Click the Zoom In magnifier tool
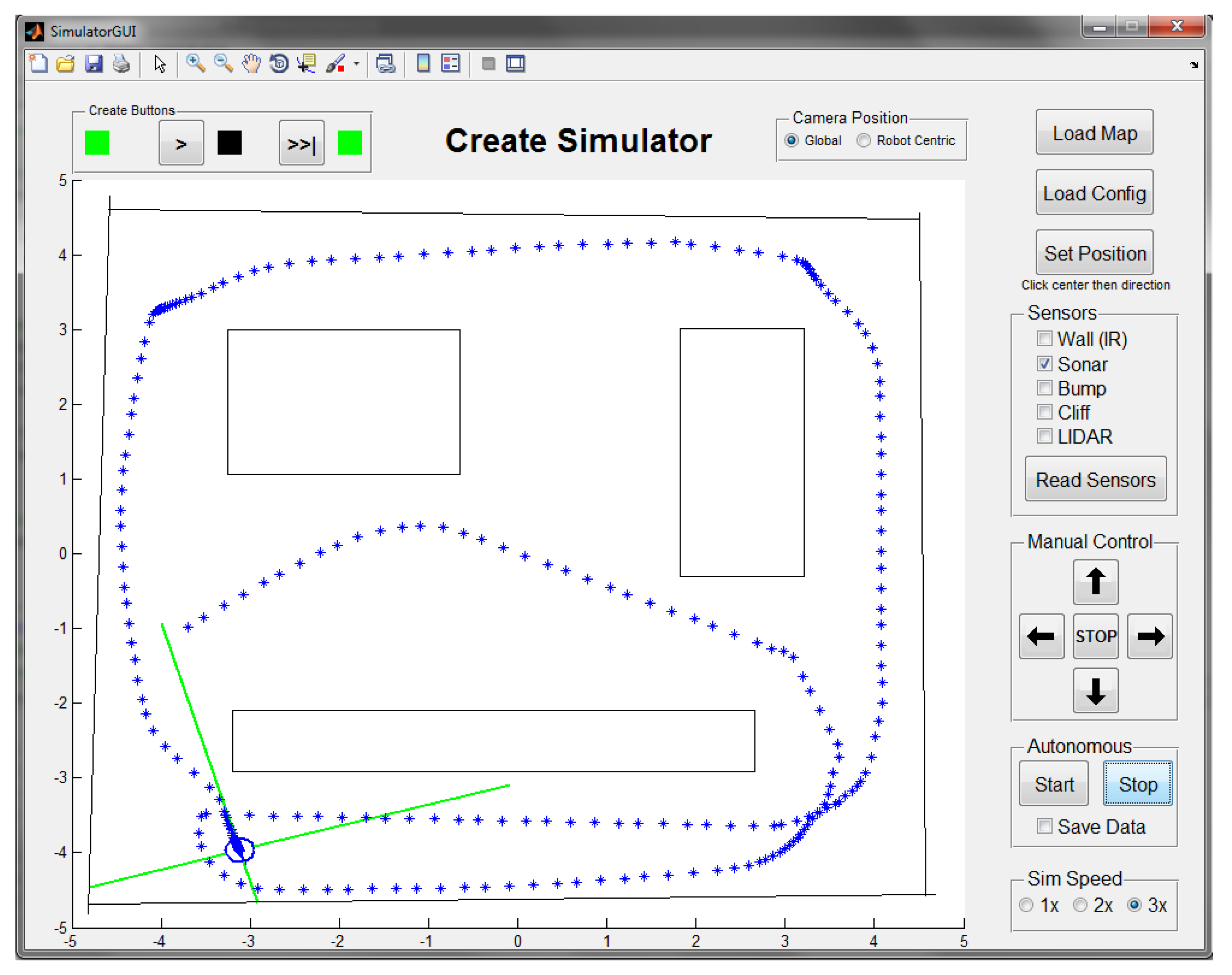Image resolution: width=1232 pixels, height=975 pixels. click(x=195, y=63)
